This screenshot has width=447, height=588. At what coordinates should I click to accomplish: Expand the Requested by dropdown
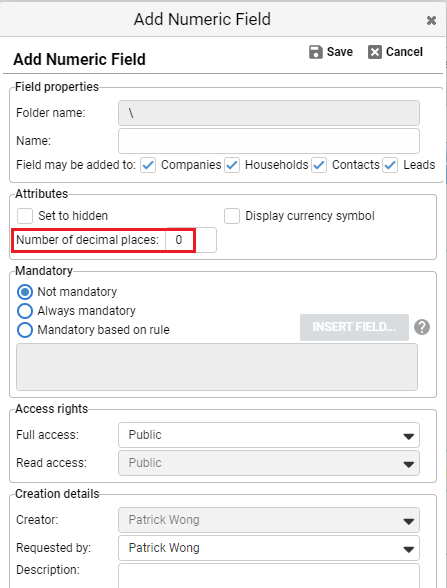[x=269, y=548]
